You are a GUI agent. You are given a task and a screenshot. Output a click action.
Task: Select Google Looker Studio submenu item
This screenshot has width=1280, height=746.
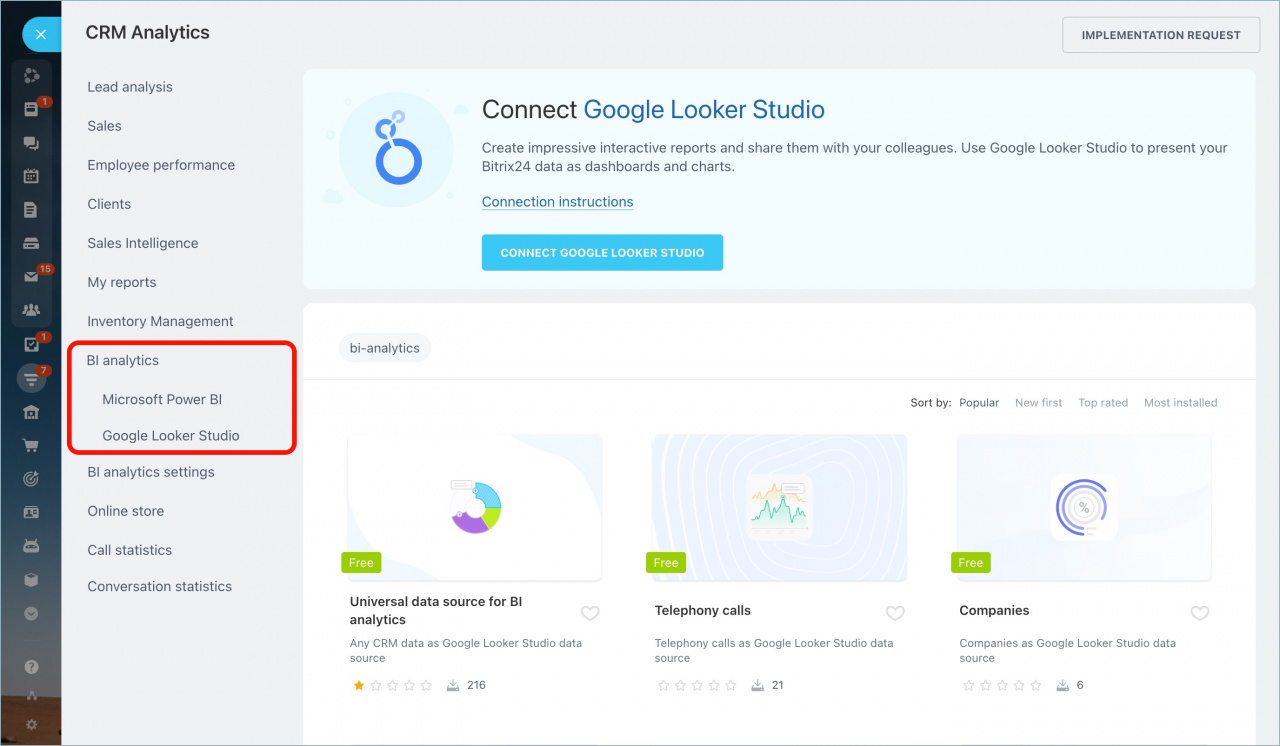(171, 436)
